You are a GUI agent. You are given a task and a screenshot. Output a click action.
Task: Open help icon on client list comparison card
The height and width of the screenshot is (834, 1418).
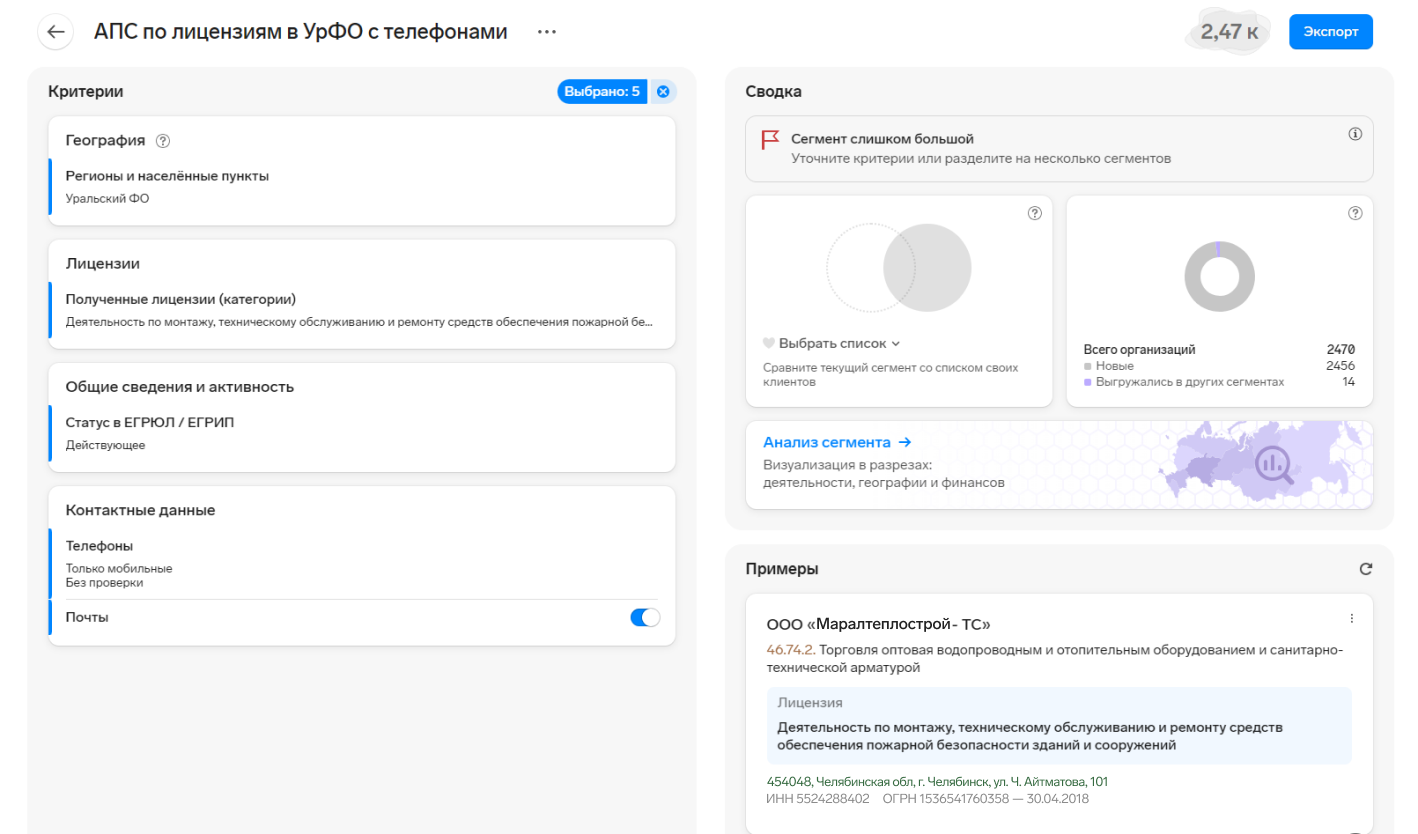tap(1035, 213)
